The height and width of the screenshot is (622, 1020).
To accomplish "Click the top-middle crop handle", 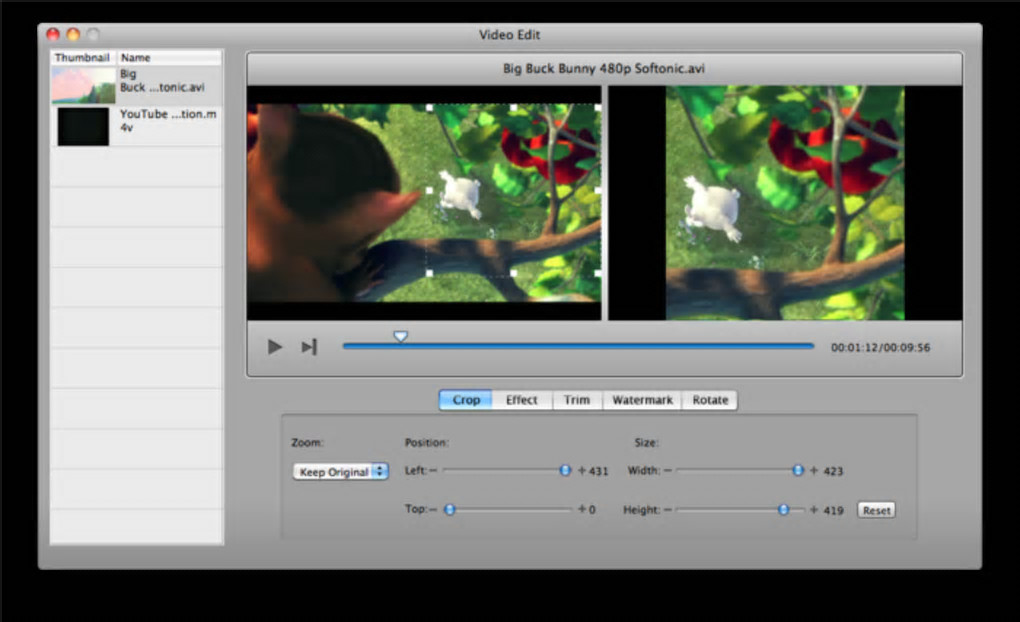I will pyautogui.click(x=514, y=108).
